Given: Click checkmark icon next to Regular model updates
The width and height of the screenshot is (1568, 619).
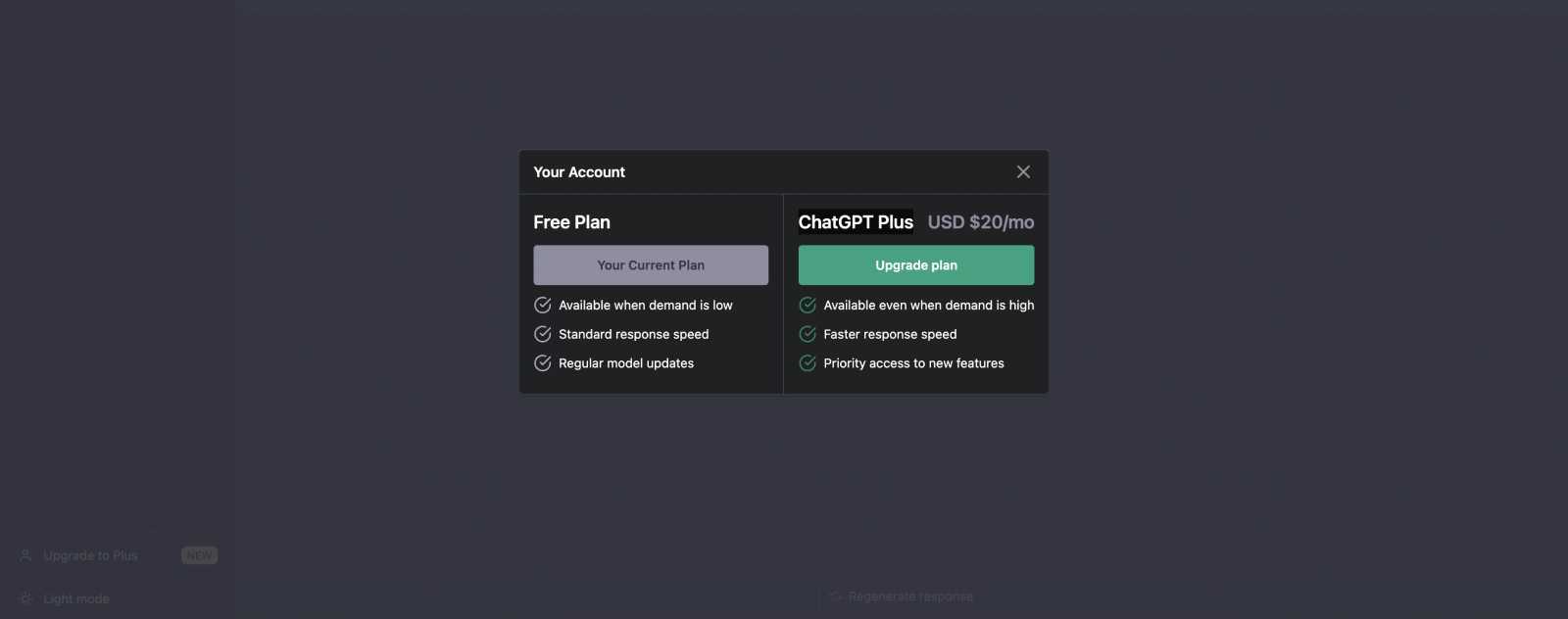Looking at the screenshot, I should 543,363.
